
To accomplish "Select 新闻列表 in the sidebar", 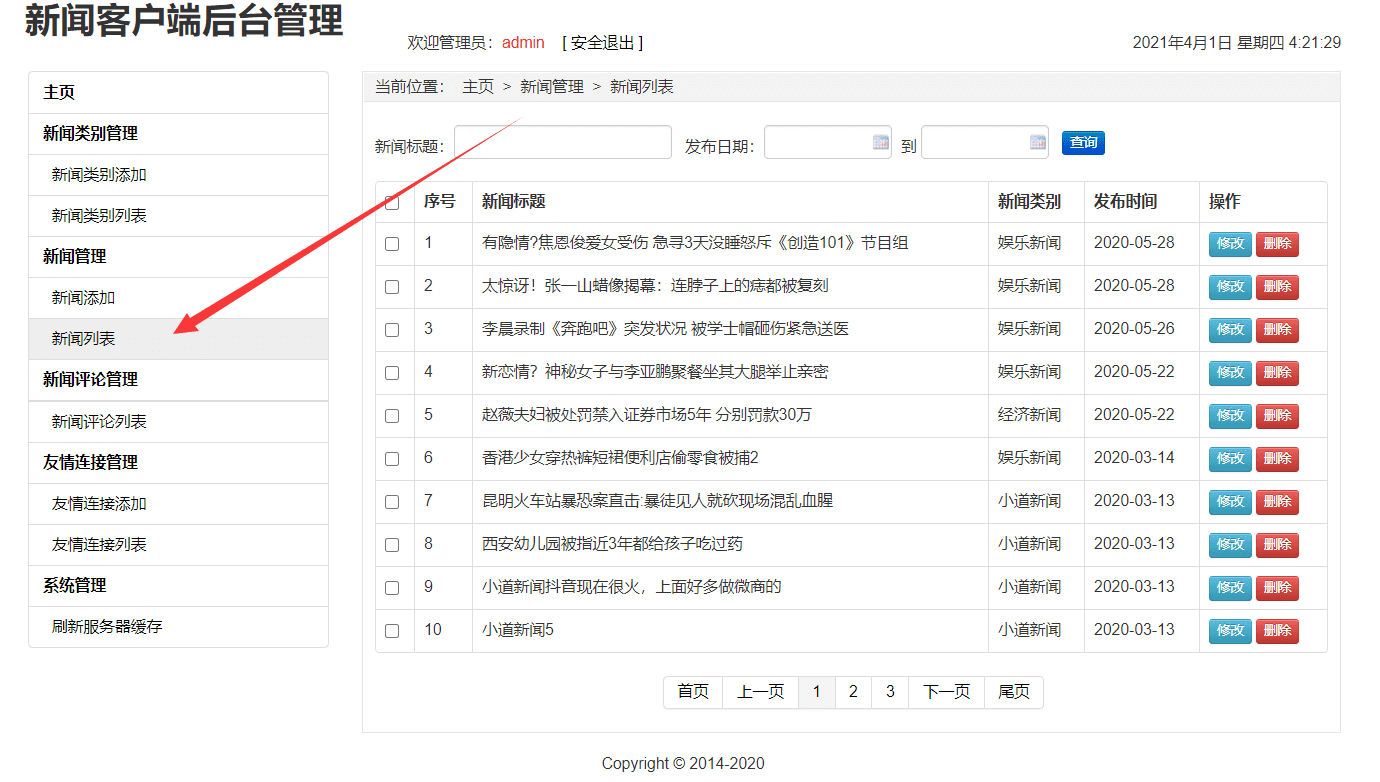I will click(178, 339).
